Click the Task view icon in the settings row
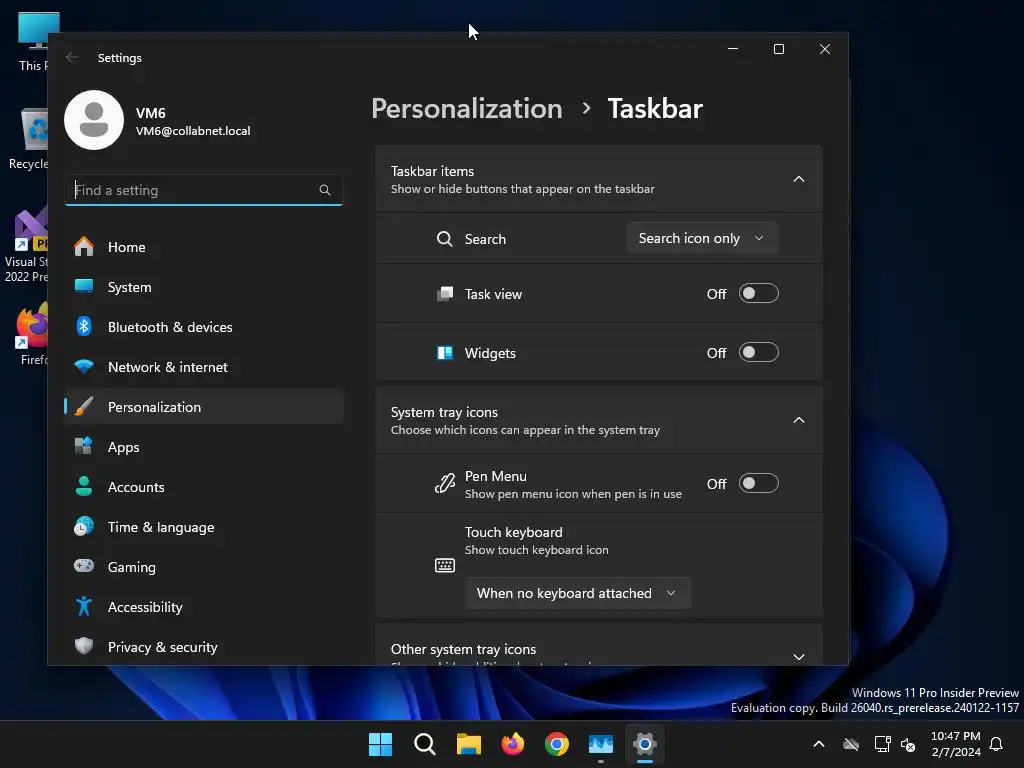Image resolution: width=1024 pixels, height=768 pixels. click(445, 294)
